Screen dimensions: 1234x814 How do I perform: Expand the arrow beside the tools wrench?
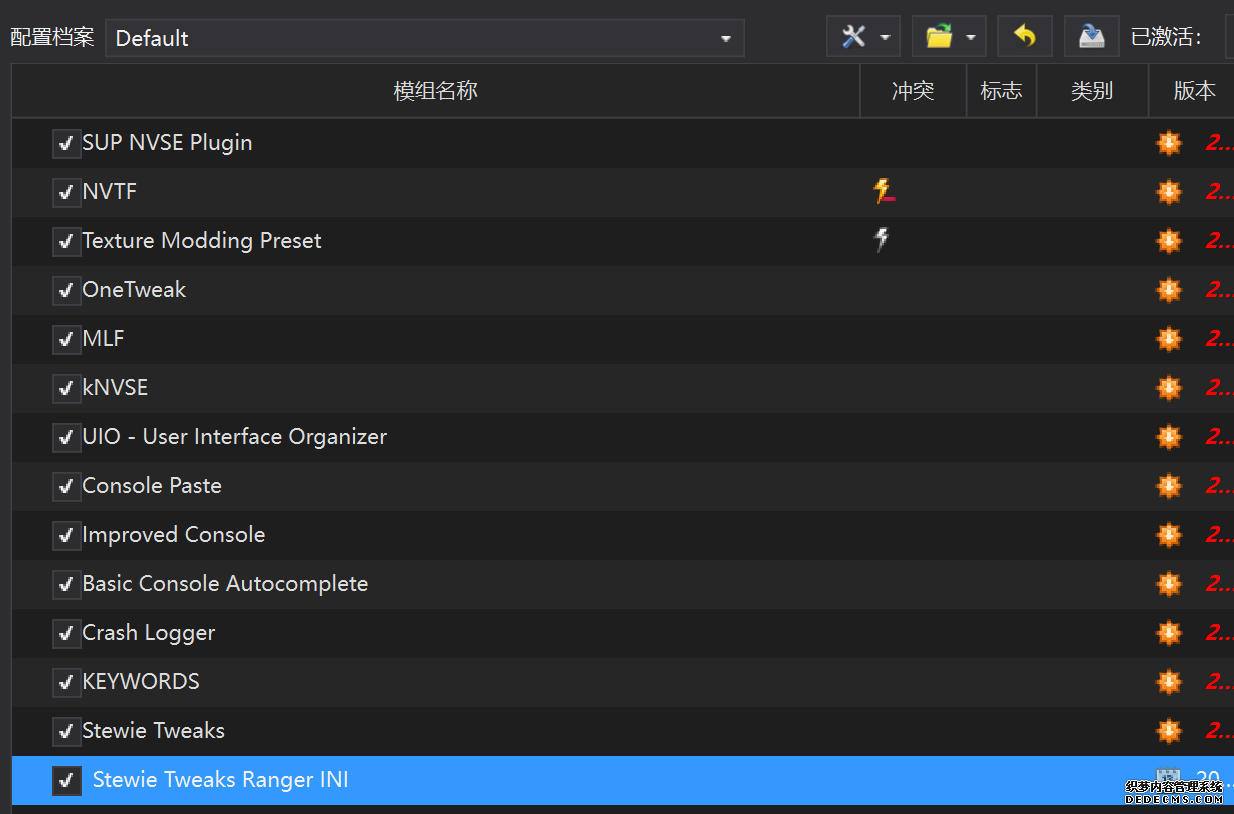click(885, 38)
